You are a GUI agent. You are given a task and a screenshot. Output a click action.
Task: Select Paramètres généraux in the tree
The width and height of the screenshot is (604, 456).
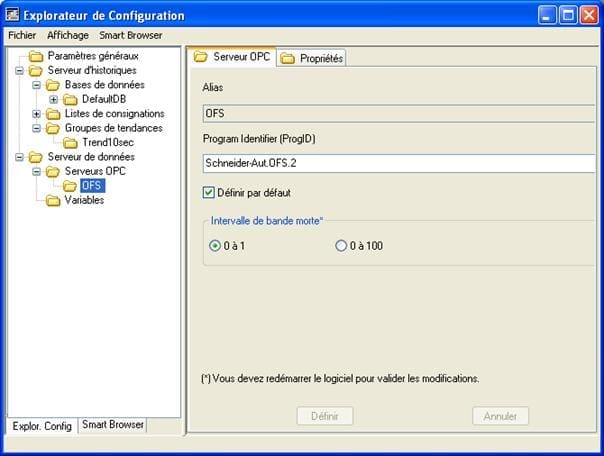[x=93, y=56]
